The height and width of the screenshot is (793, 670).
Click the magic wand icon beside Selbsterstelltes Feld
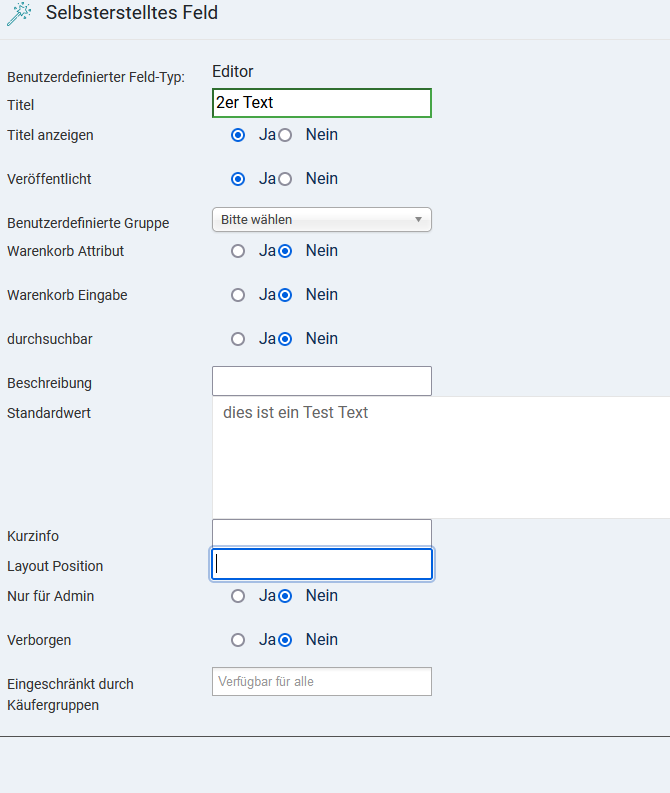(19, 14)
